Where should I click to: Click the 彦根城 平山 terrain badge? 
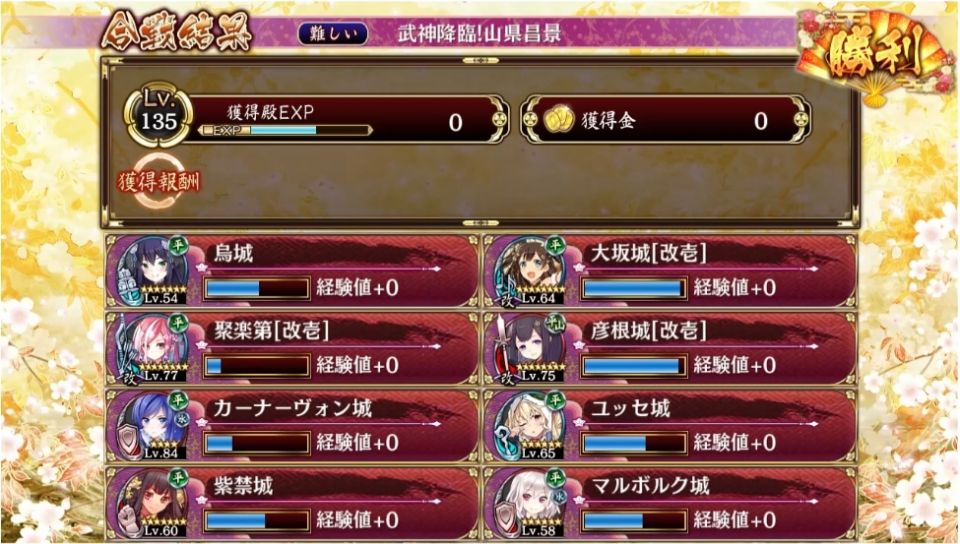[x=556, y=324]
